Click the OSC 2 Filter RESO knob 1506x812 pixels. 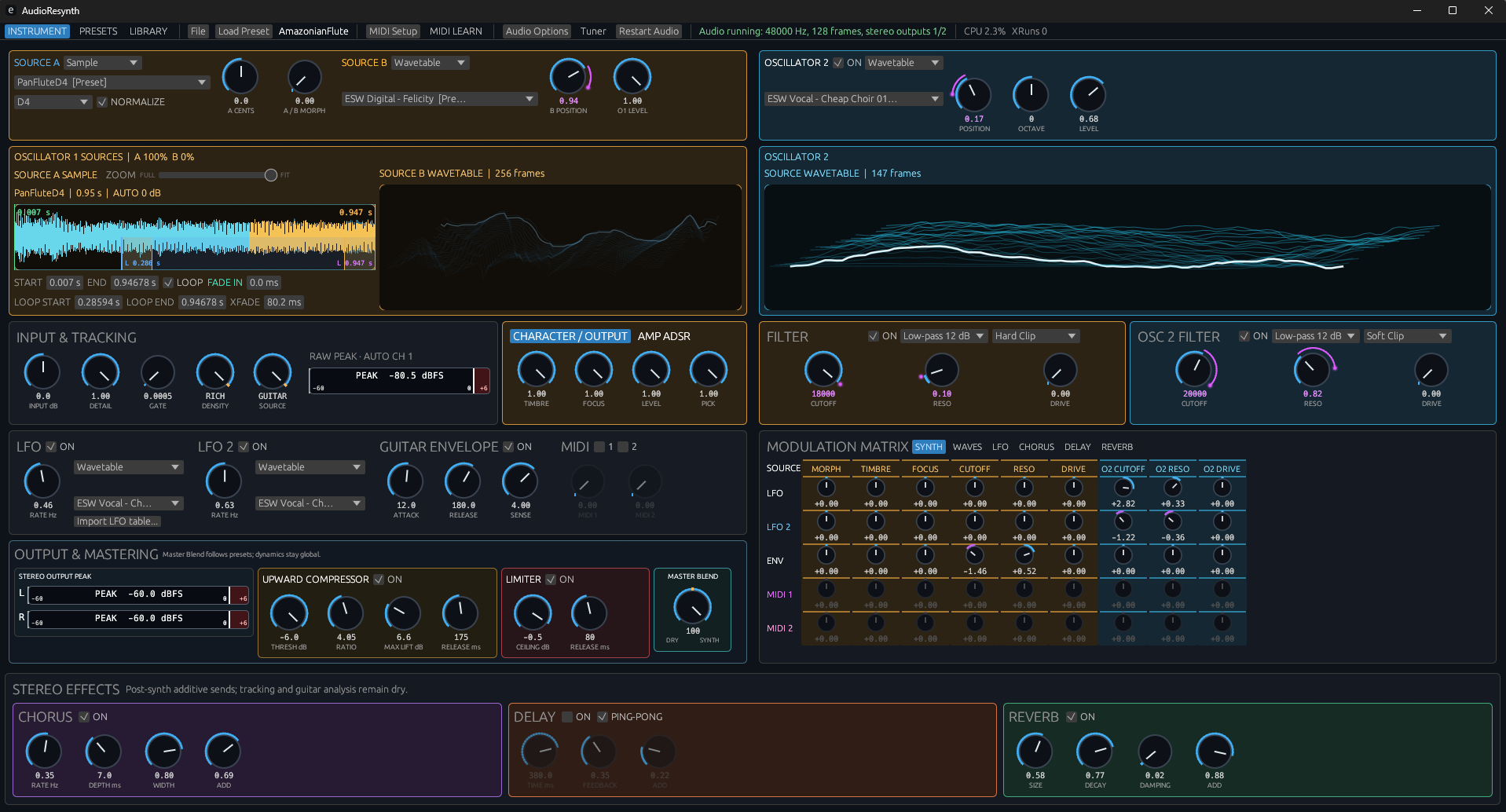point(1313,370)
